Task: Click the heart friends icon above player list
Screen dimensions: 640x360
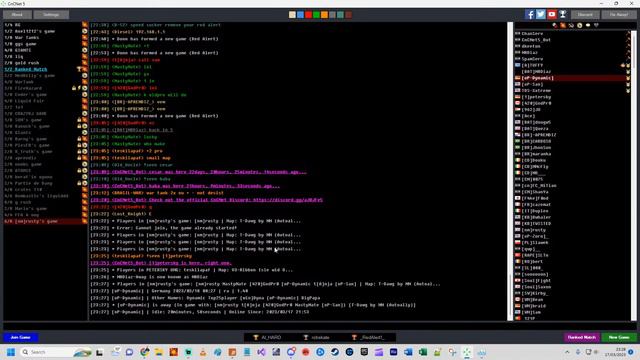Action: click(x=596, y=25)
